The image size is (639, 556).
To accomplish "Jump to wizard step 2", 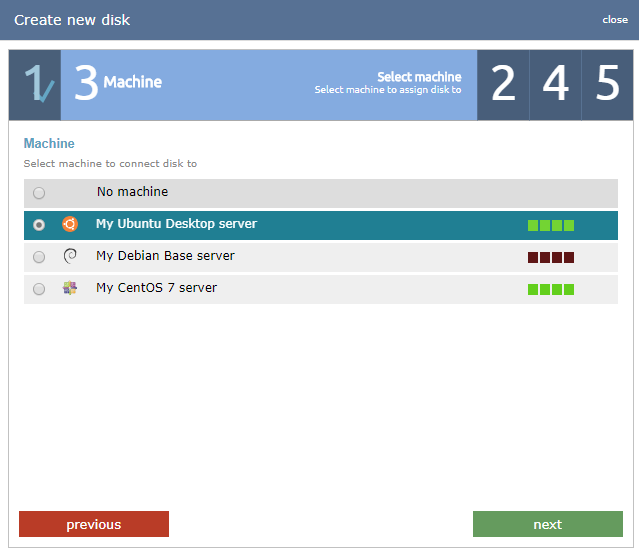I will pyautogui.click(x=503, y=85).
